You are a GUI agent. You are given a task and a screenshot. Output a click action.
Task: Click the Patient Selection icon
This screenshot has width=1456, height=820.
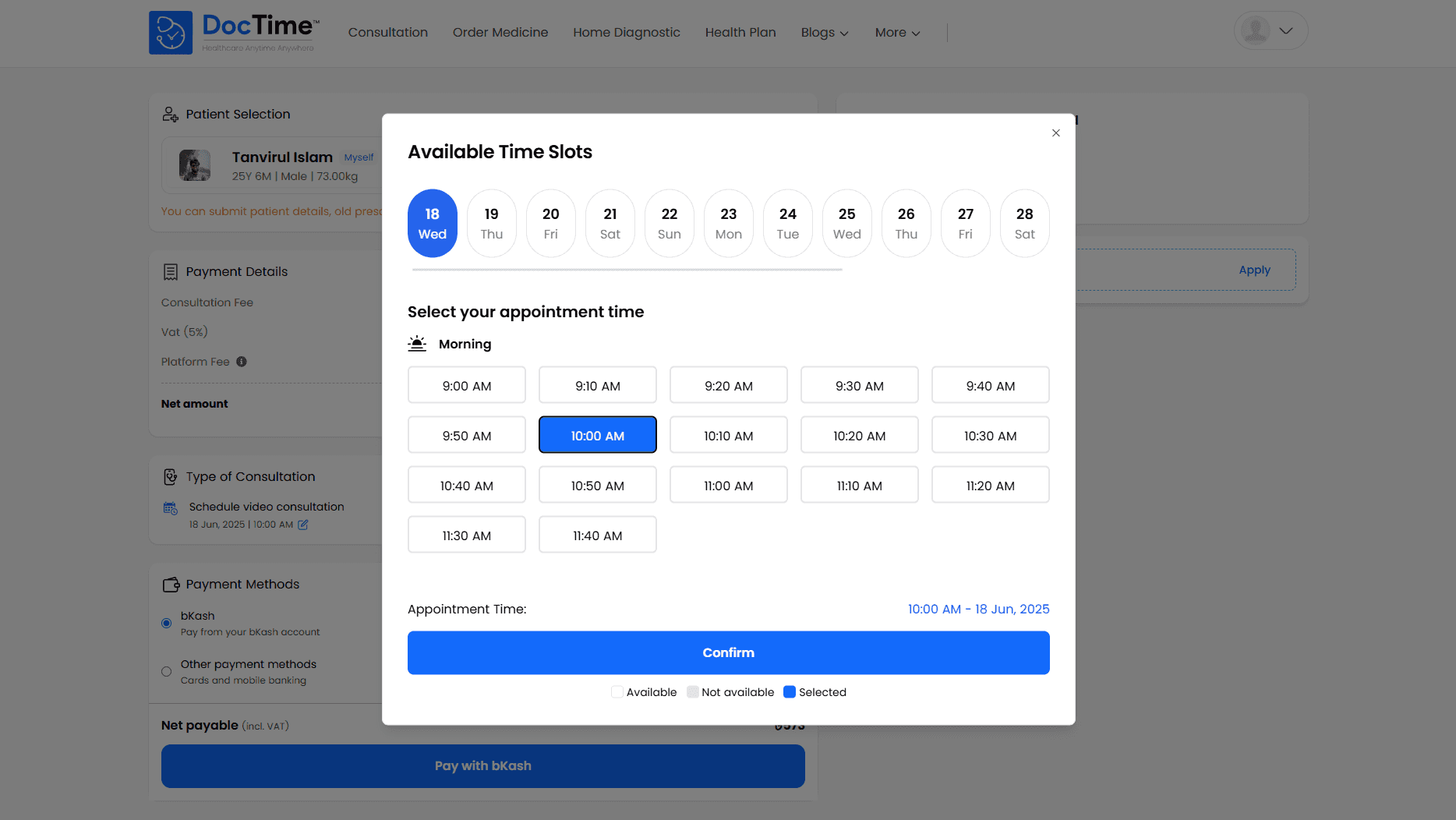coord(170,115)
